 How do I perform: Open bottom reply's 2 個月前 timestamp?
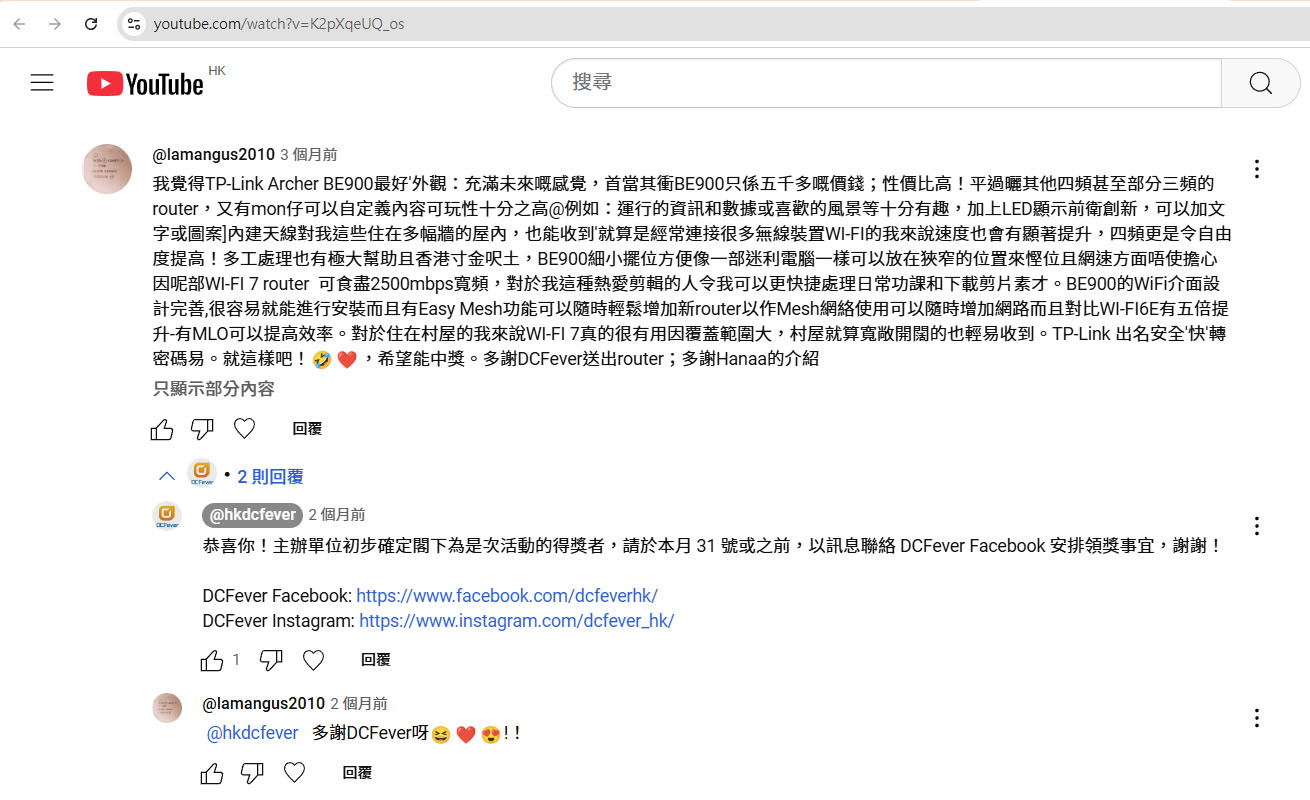click(x=359, y=704)
